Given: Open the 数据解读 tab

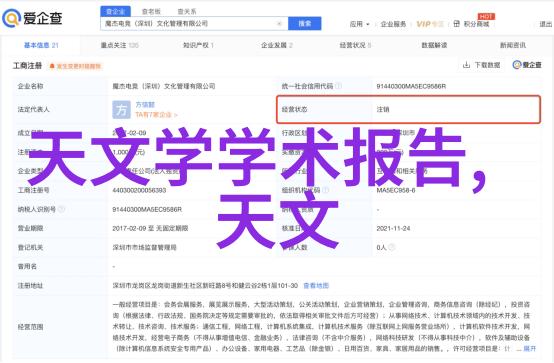Looking at the screenshot, I should 434,45.
